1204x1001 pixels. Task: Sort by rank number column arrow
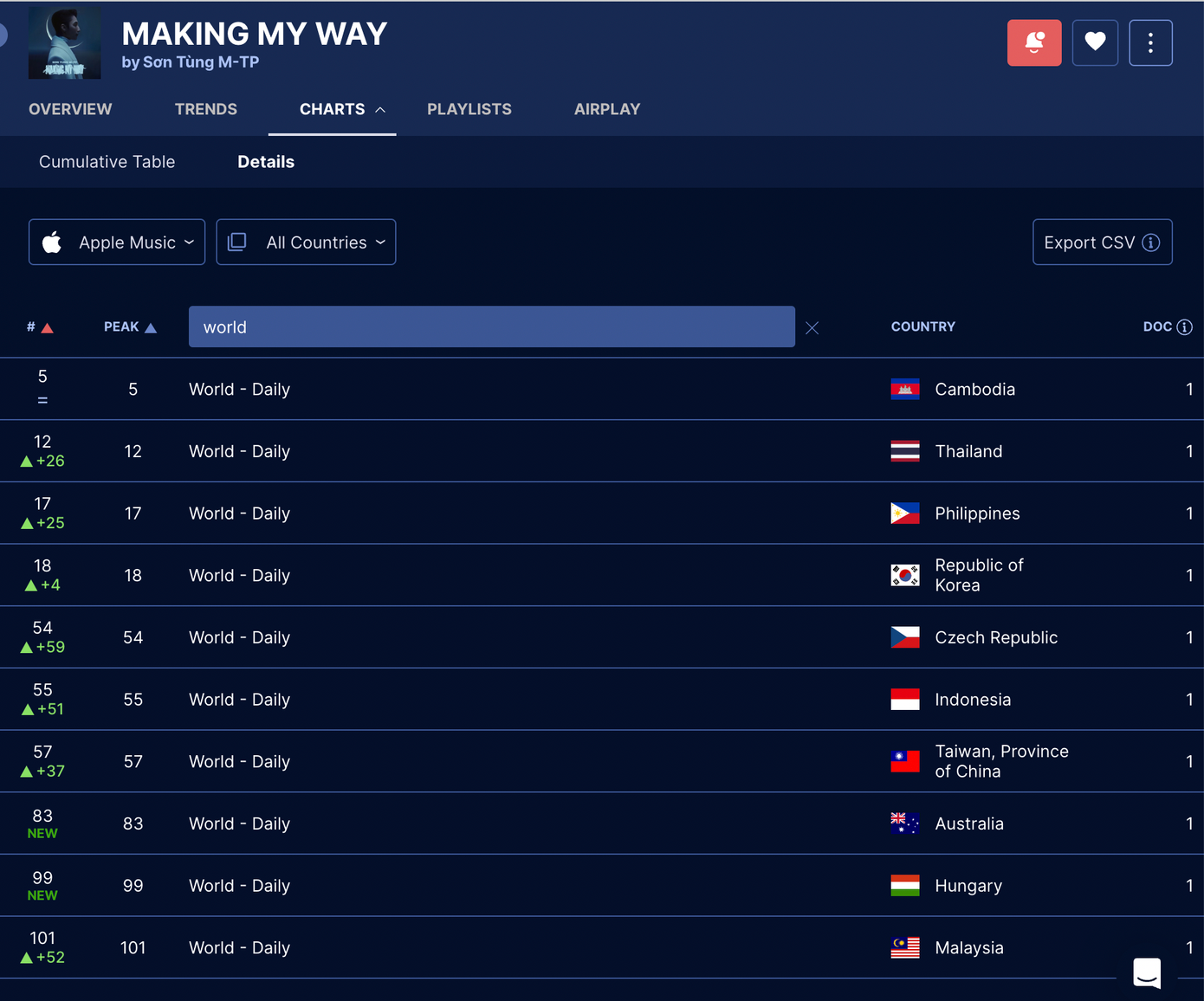point(47,327)
